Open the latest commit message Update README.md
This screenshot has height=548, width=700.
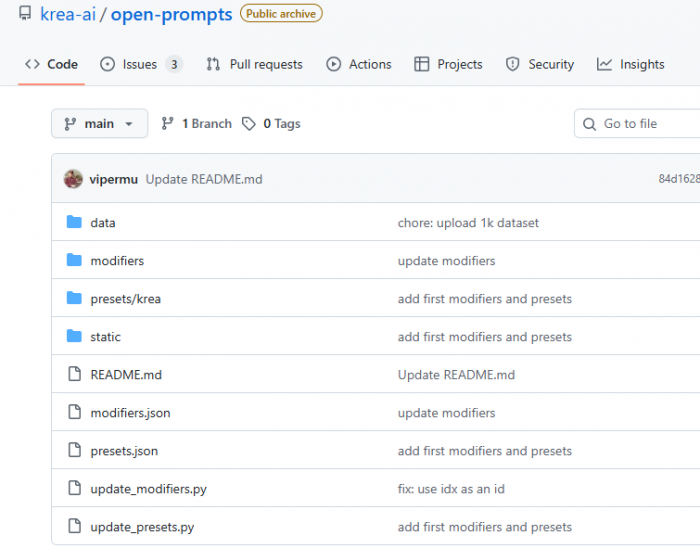coord(204,179)
